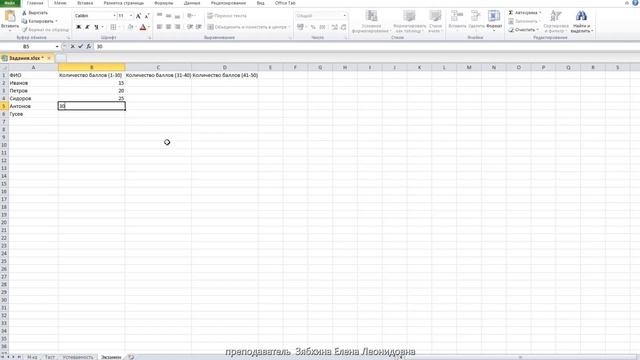Click the red font color A icon
The image size is (640, 360).
[x=143, y=27]
